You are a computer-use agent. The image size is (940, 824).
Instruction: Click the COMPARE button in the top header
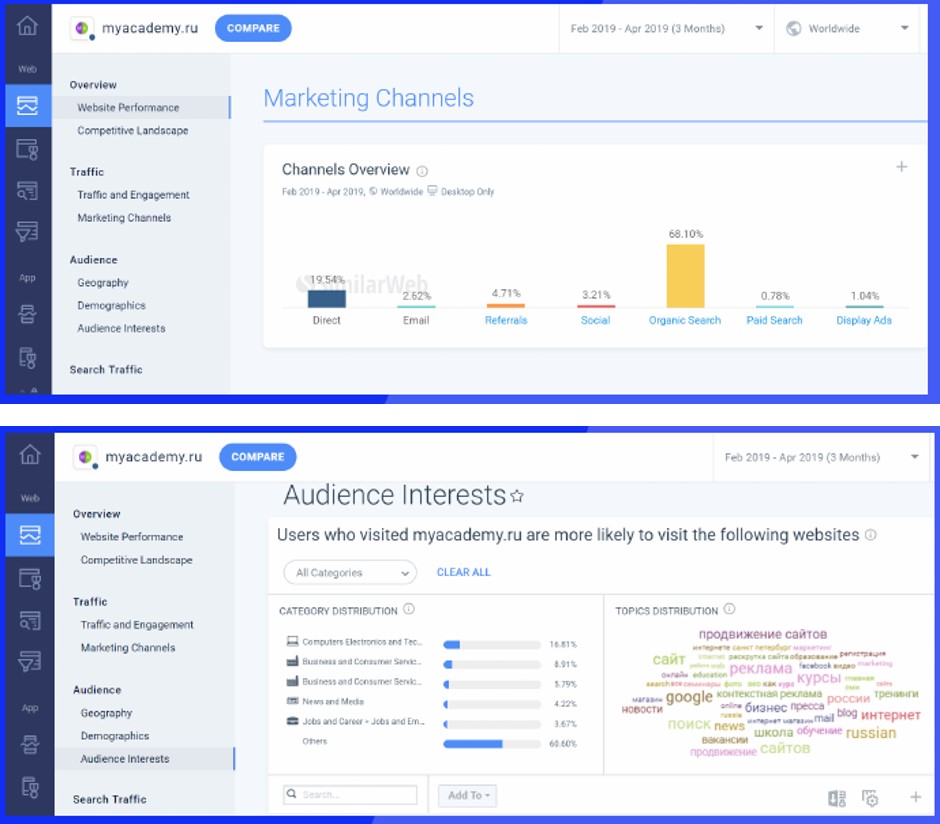coord(253,28)
